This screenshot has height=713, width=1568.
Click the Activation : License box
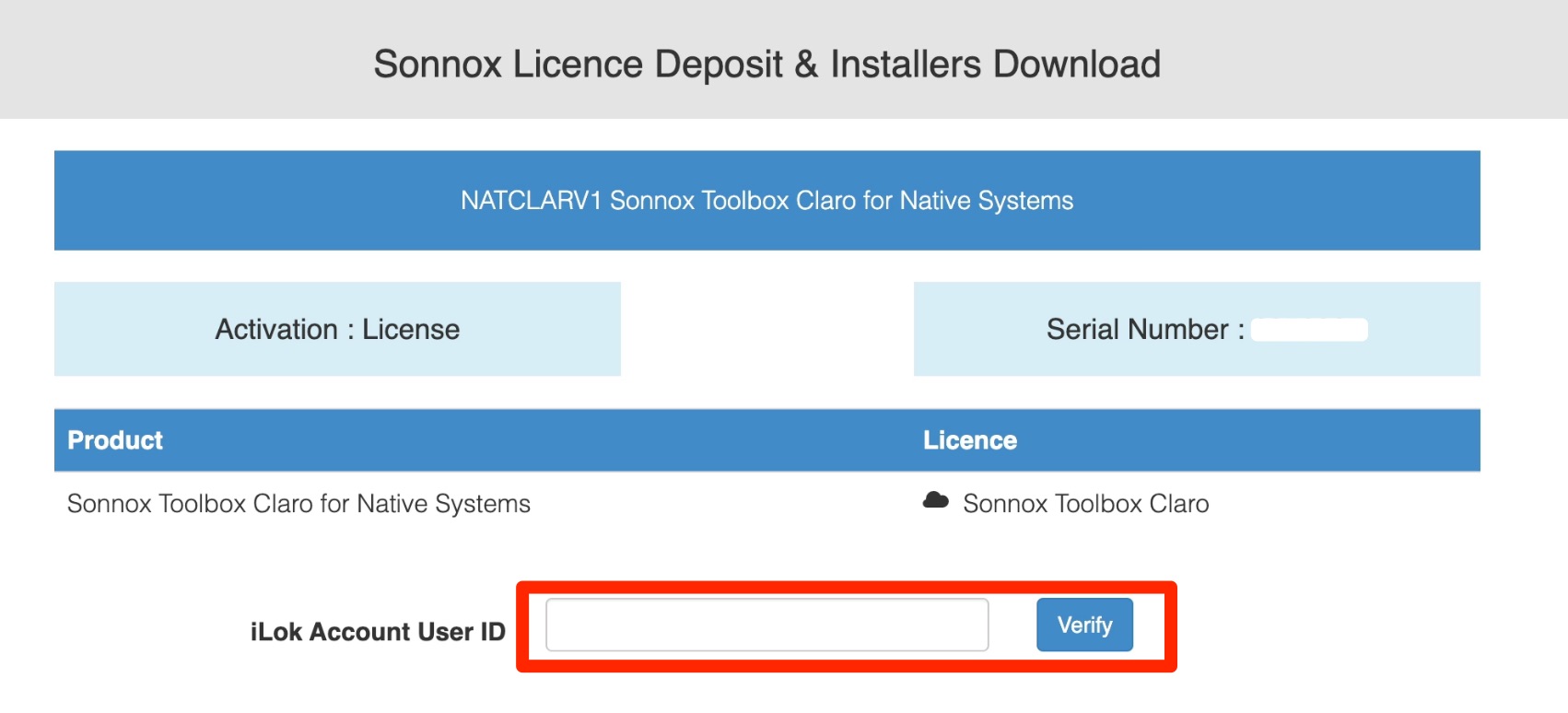point(337,329)
